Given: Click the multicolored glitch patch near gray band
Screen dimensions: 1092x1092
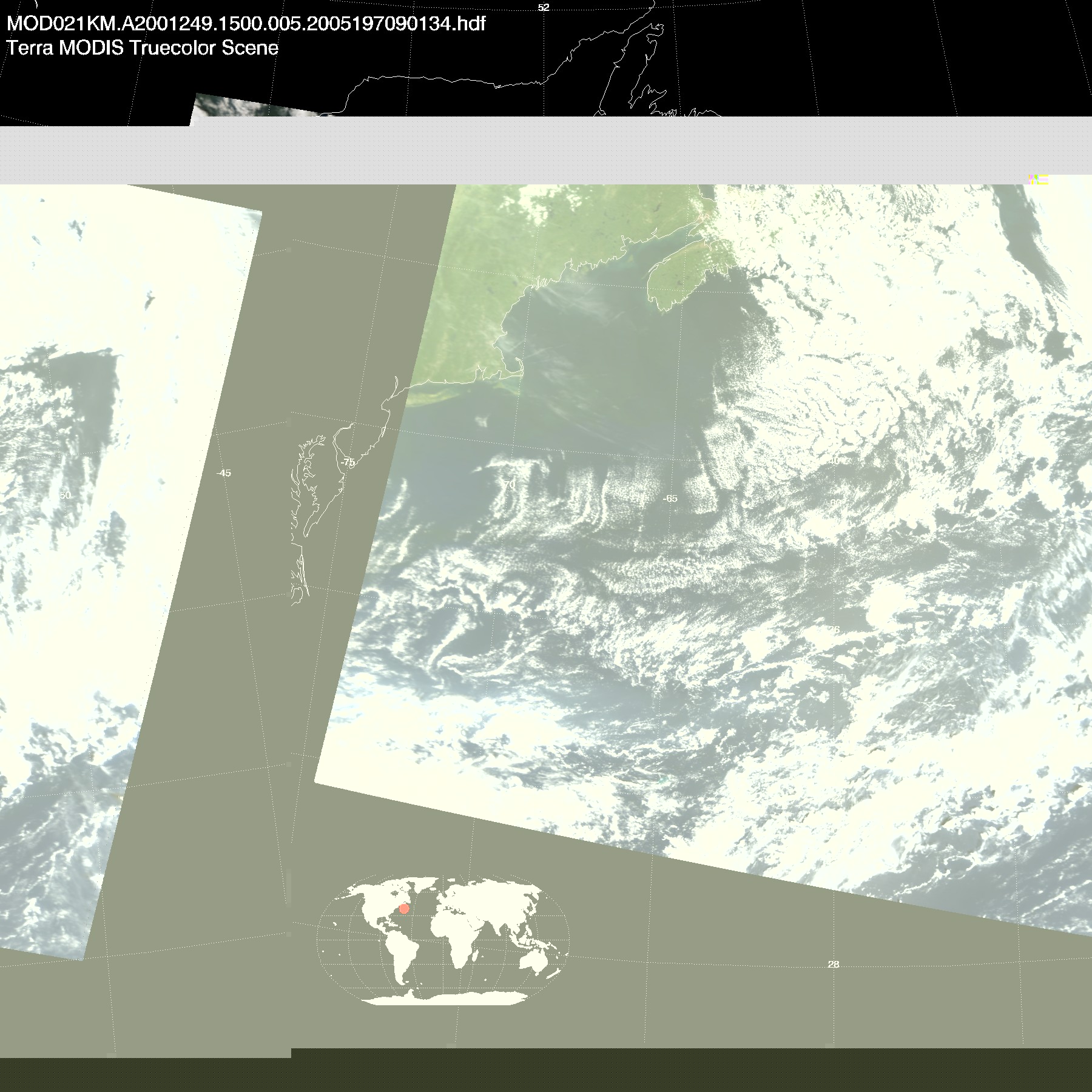Looking at the screenshot, I should point(1038,179).
